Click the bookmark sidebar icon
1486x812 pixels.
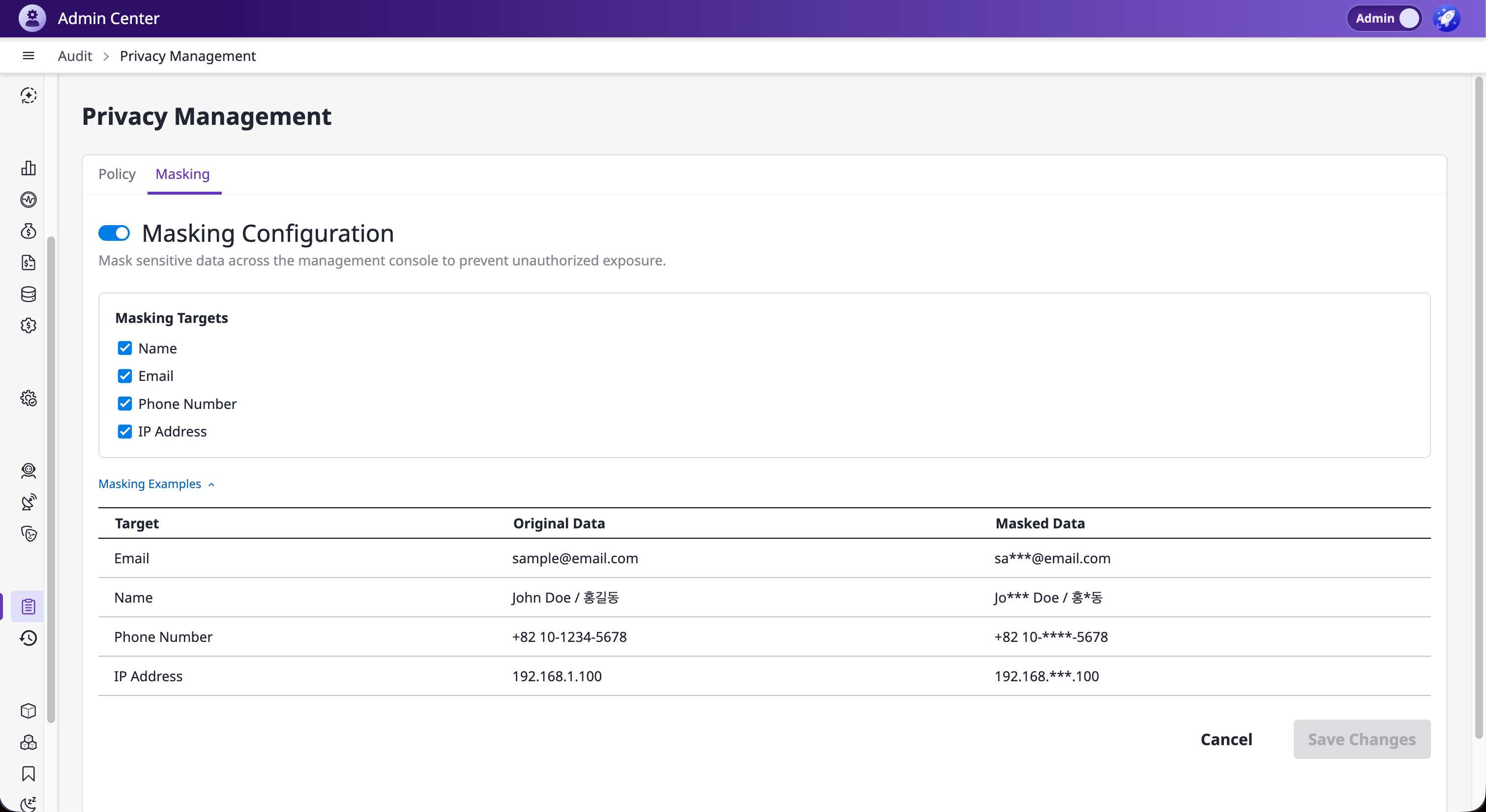(x=28, y=773)
